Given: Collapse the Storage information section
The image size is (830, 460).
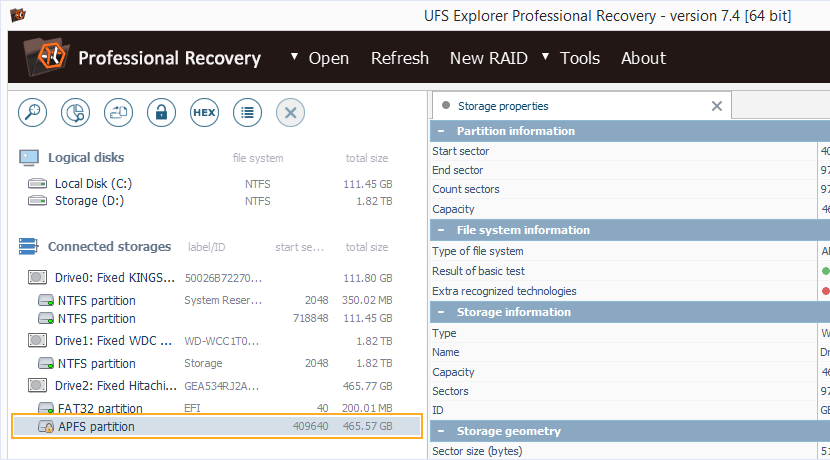Looking at the screenshot, I should tap(441, 312).
